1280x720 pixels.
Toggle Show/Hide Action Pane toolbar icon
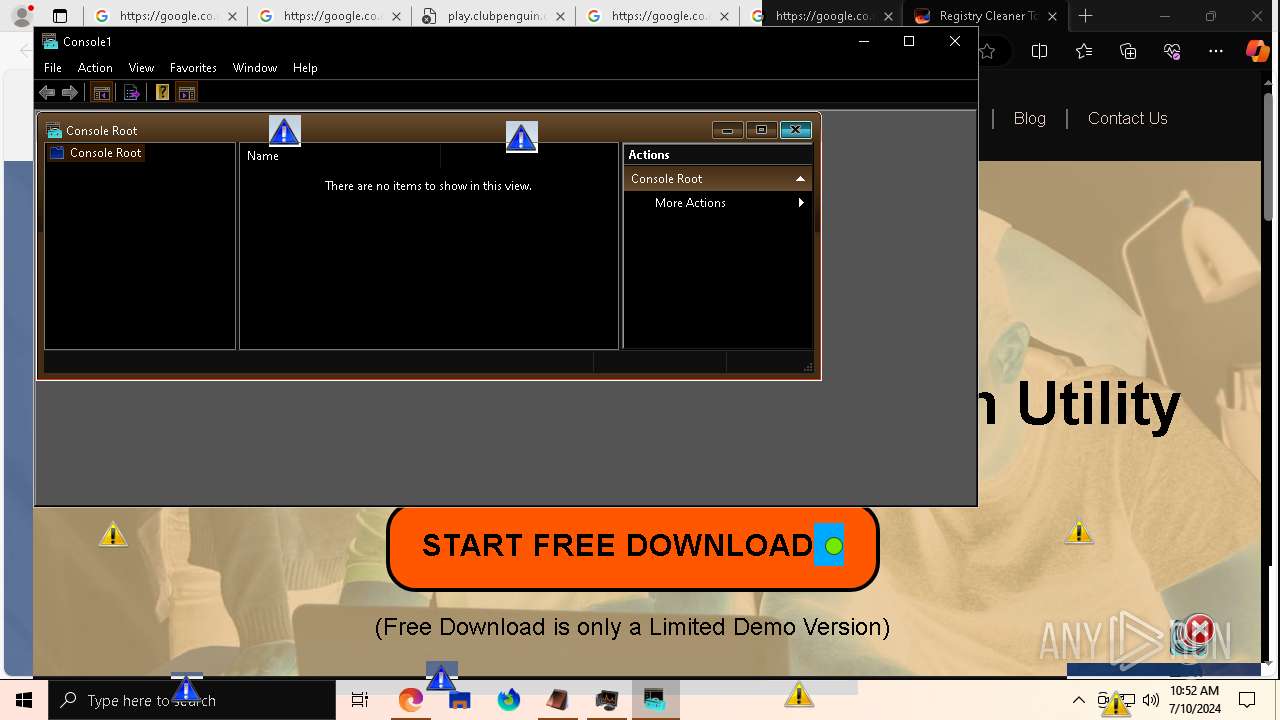tap(186, 93)
